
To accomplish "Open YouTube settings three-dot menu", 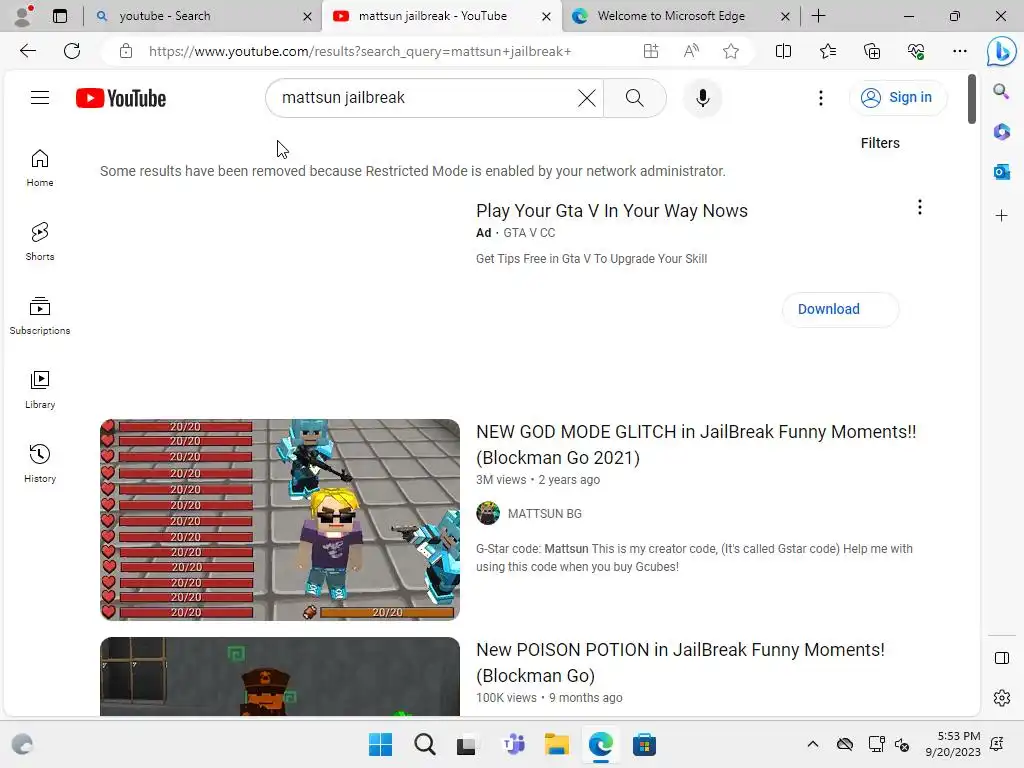I will 820,98.
